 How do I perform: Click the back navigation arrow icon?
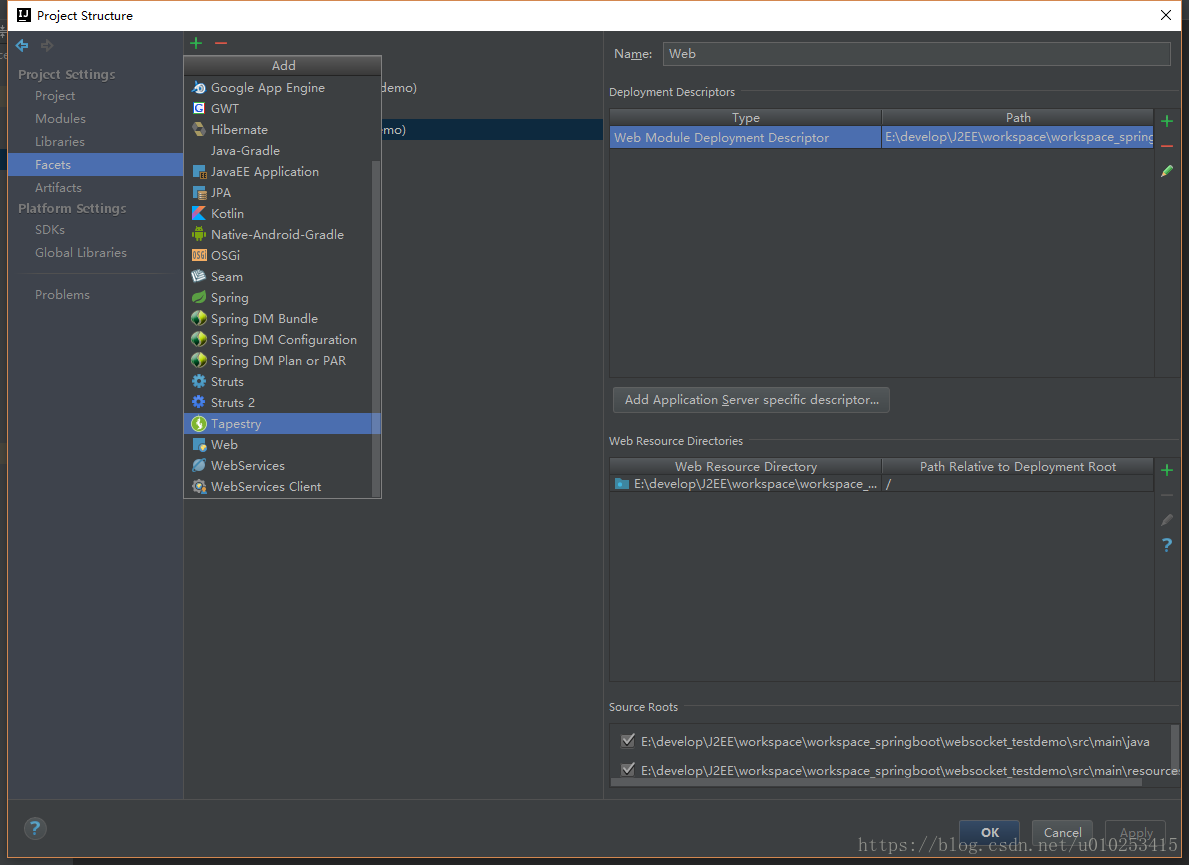tap(22, 45)
